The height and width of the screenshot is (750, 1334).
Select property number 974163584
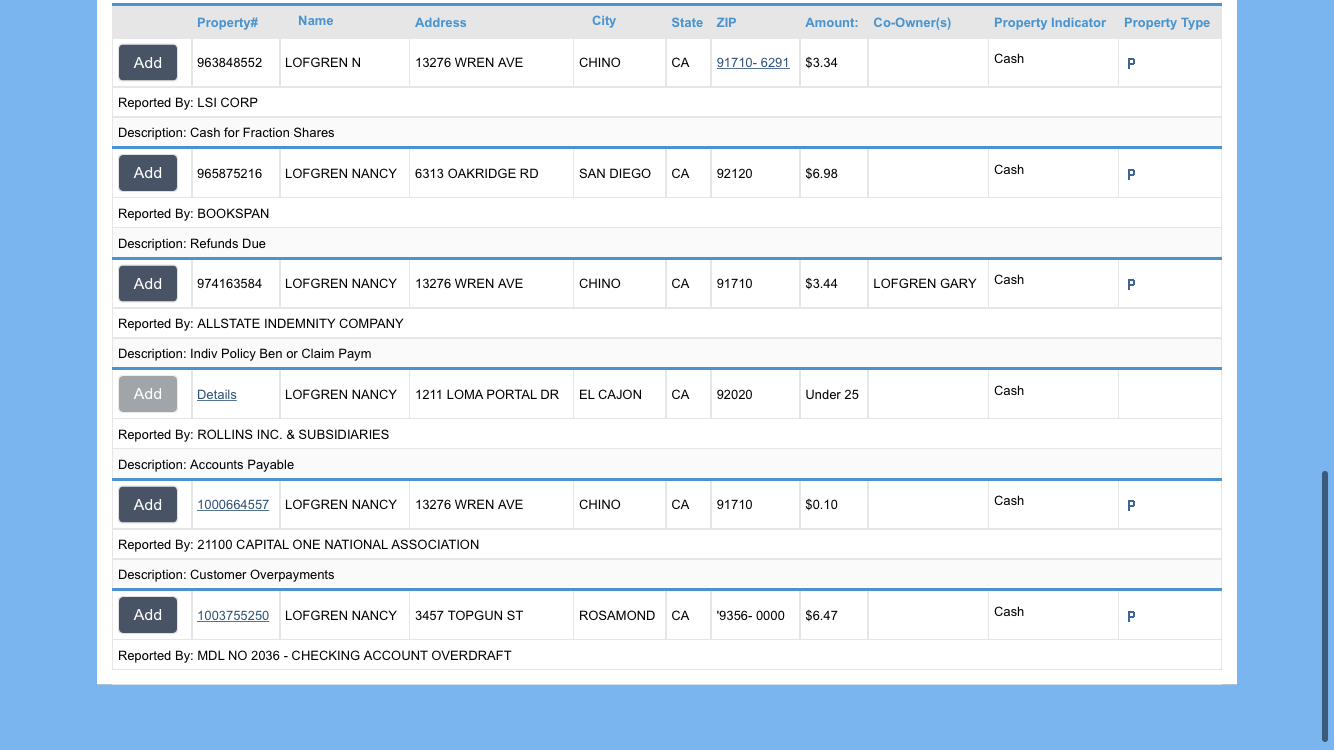(230, 284)
